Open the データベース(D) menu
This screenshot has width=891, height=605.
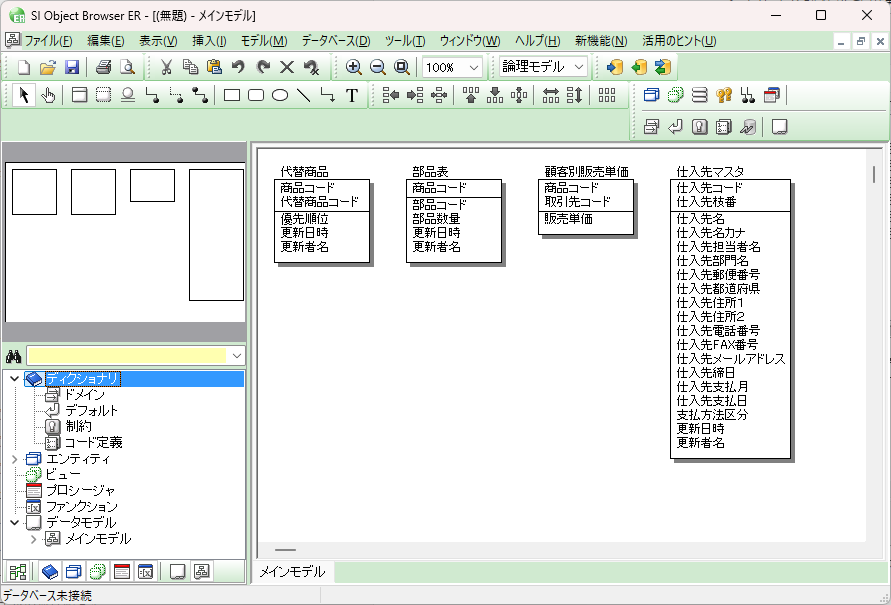pos(336,41)
